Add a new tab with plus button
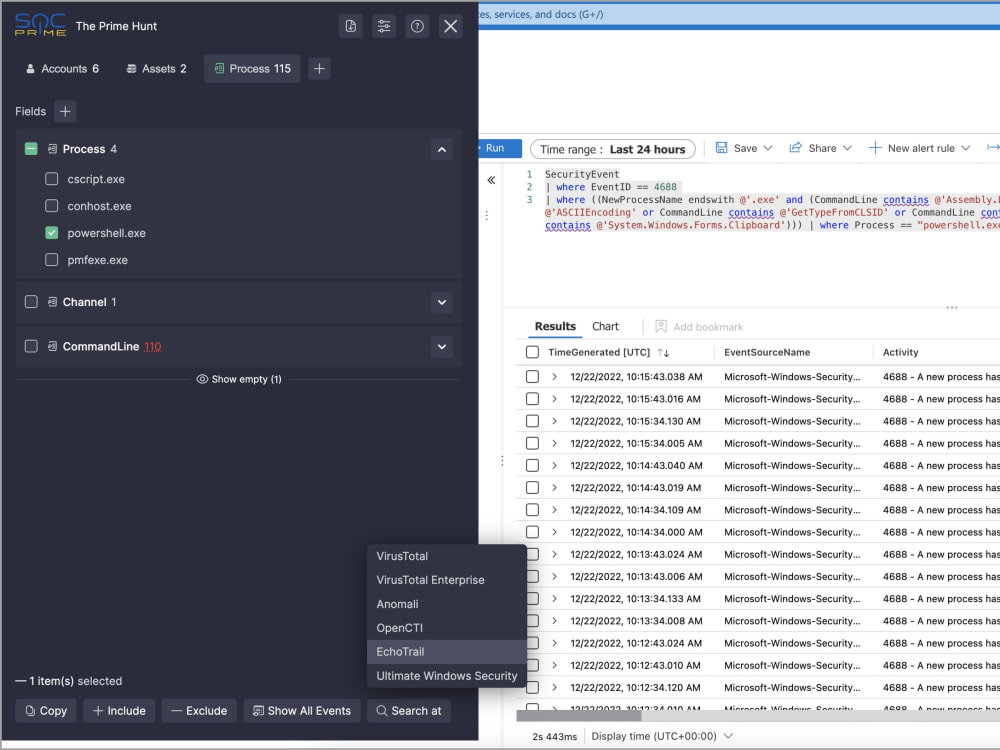This screenshot has width=1000, height=750. pyautogui.click(x=320, y=69)
